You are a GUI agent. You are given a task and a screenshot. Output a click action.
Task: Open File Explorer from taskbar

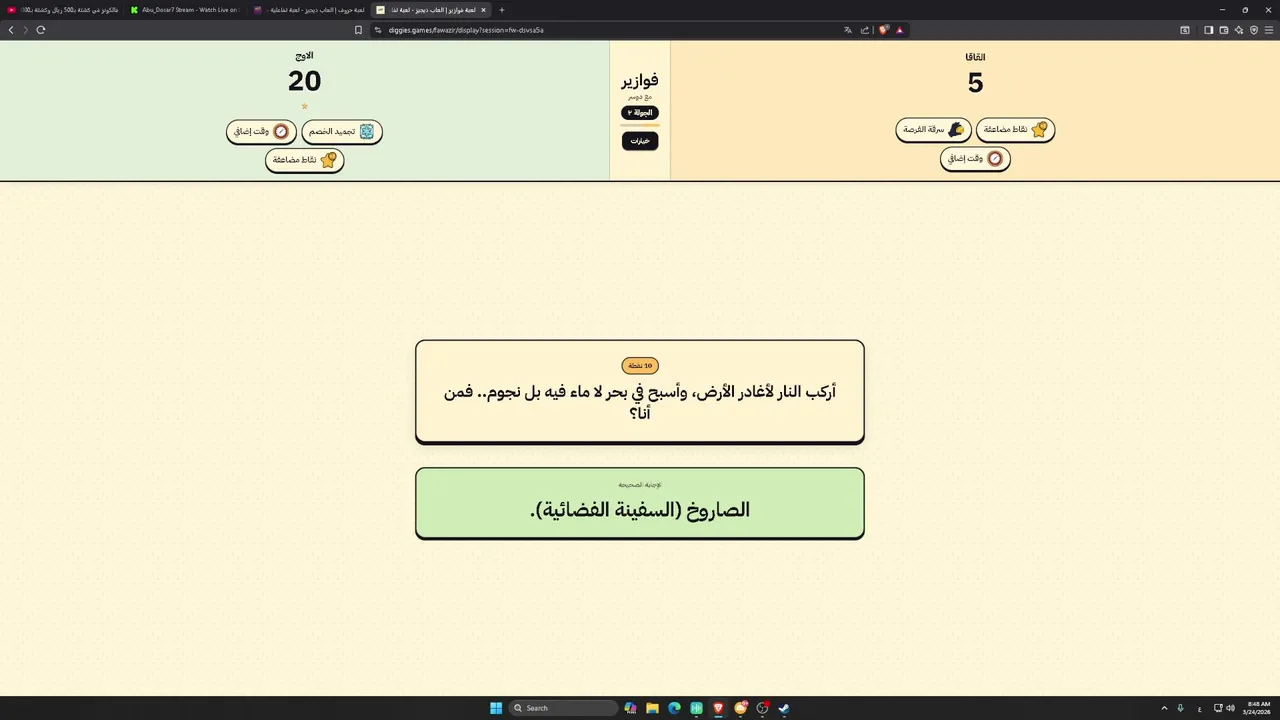point(652,708)
